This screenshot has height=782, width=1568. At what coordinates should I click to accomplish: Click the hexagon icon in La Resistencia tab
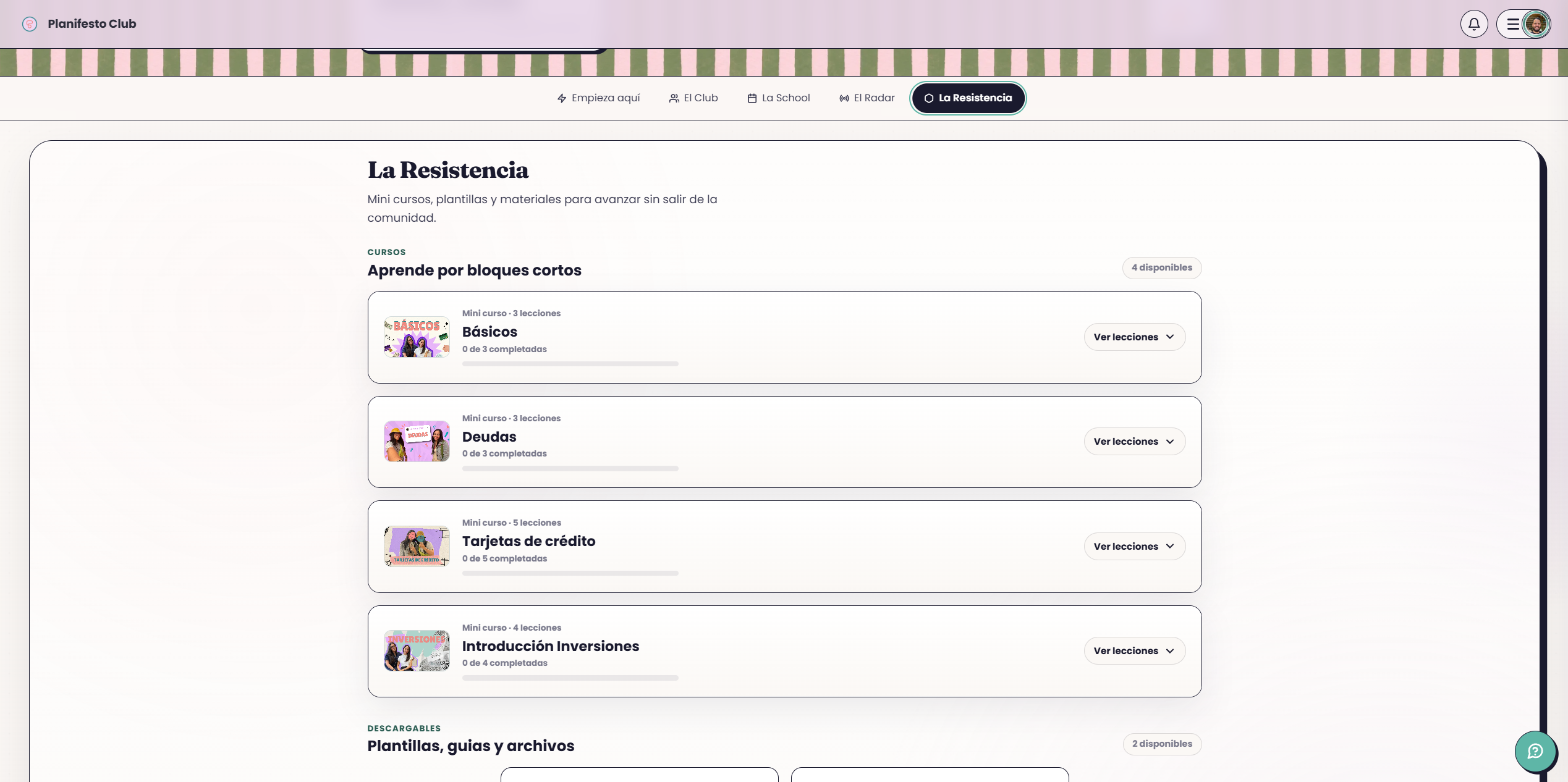pos(929,98)
